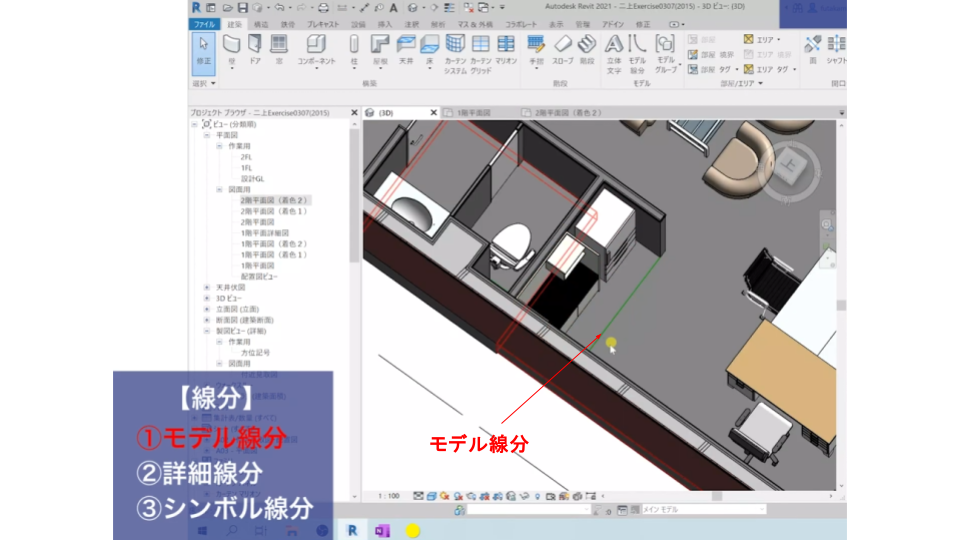Viewport: 960px width, 540px height.
Task: Open OneNote from the taskbar
Action: [x=381, y=529]
